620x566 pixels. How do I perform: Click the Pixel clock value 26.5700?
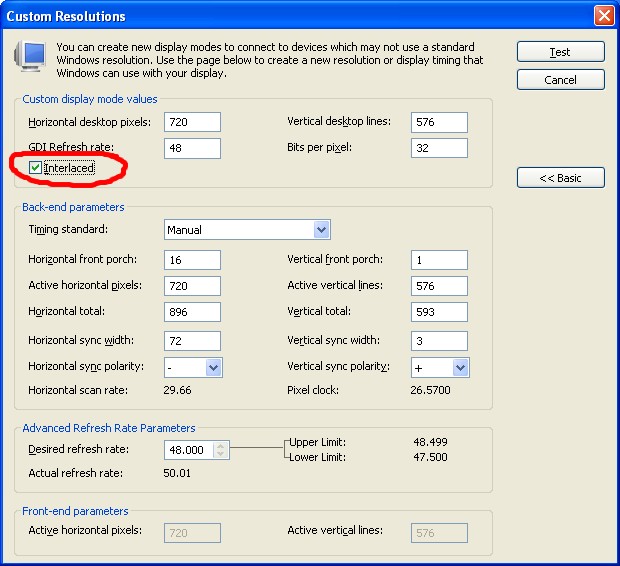(430, 390)
